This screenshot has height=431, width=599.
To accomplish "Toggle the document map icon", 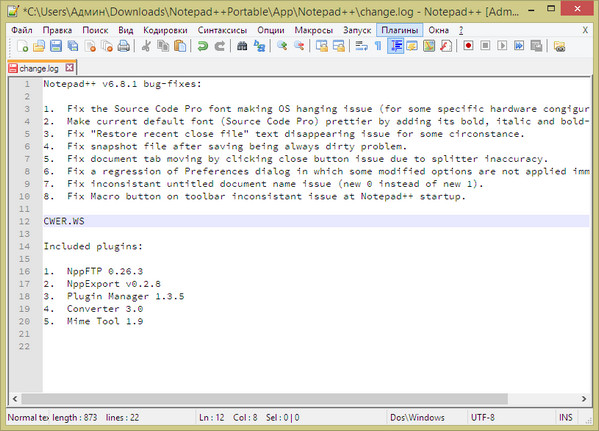I will click(429, 46).
